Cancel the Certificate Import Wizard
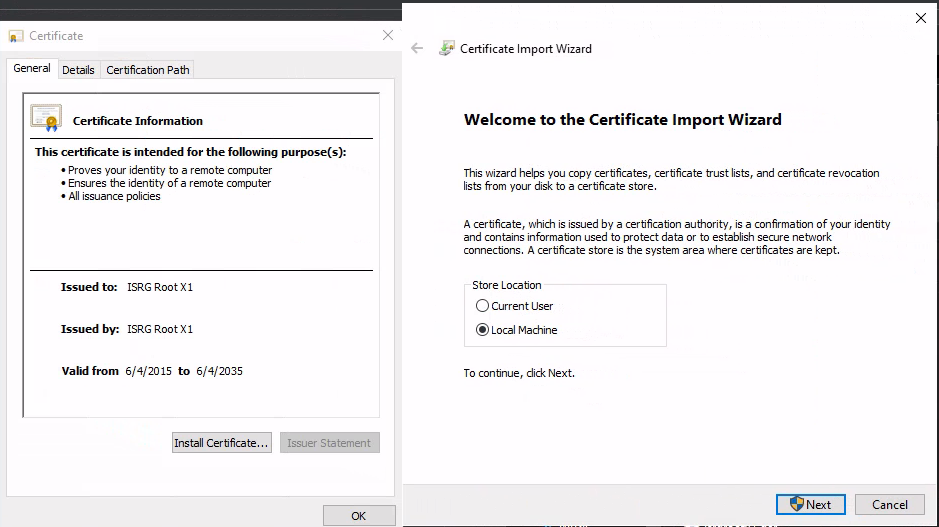The width and height of the screenshot is (939, 527). click(x=889, y=504)
